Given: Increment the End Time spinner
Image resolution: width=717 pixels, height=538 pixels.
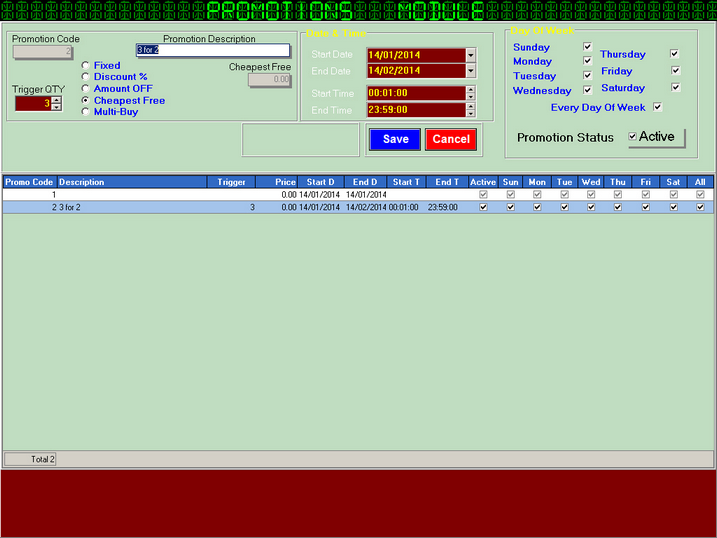Looking at the screenshot, I should 471,106.
